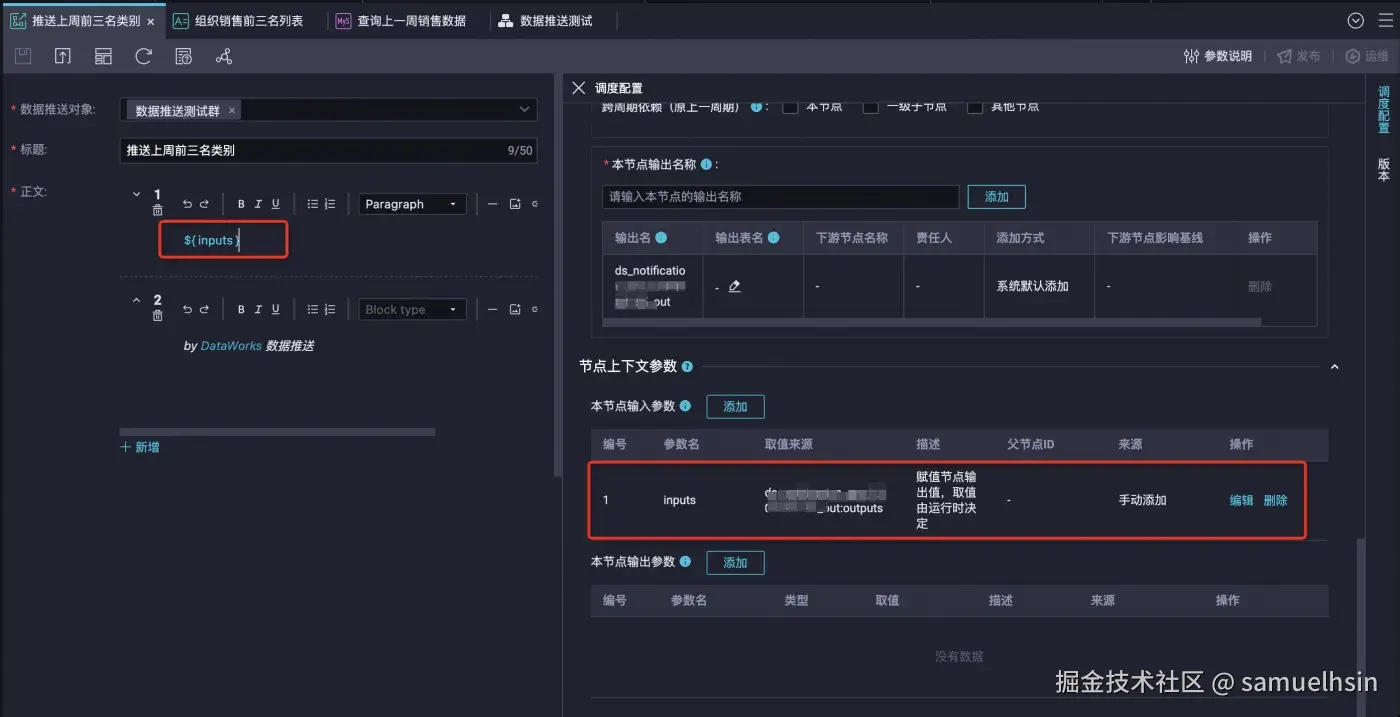
Task: Apply bullet list in body block 1
Action: [312, 204]
